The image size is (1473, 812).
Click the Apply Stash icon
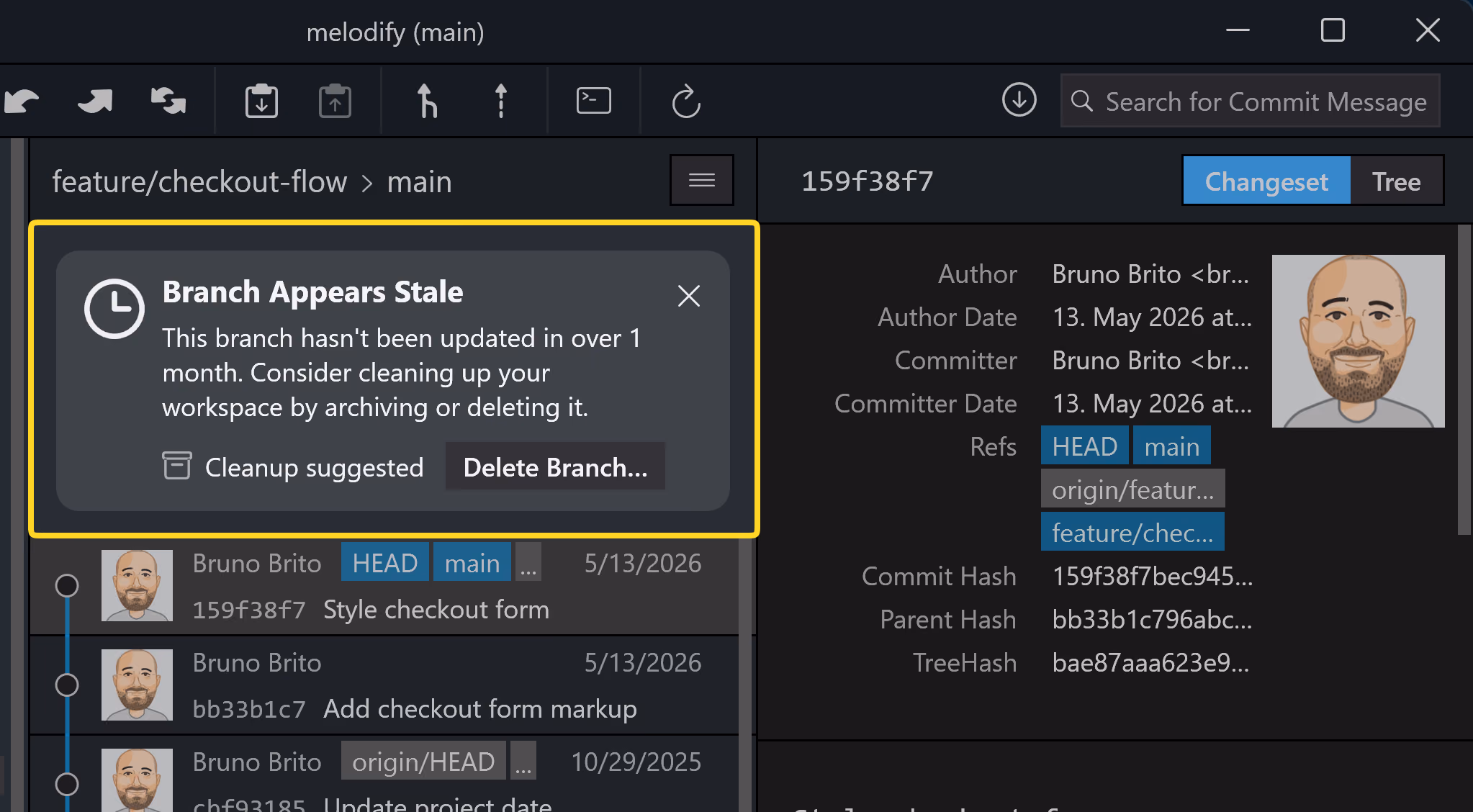tap(335, 101)
